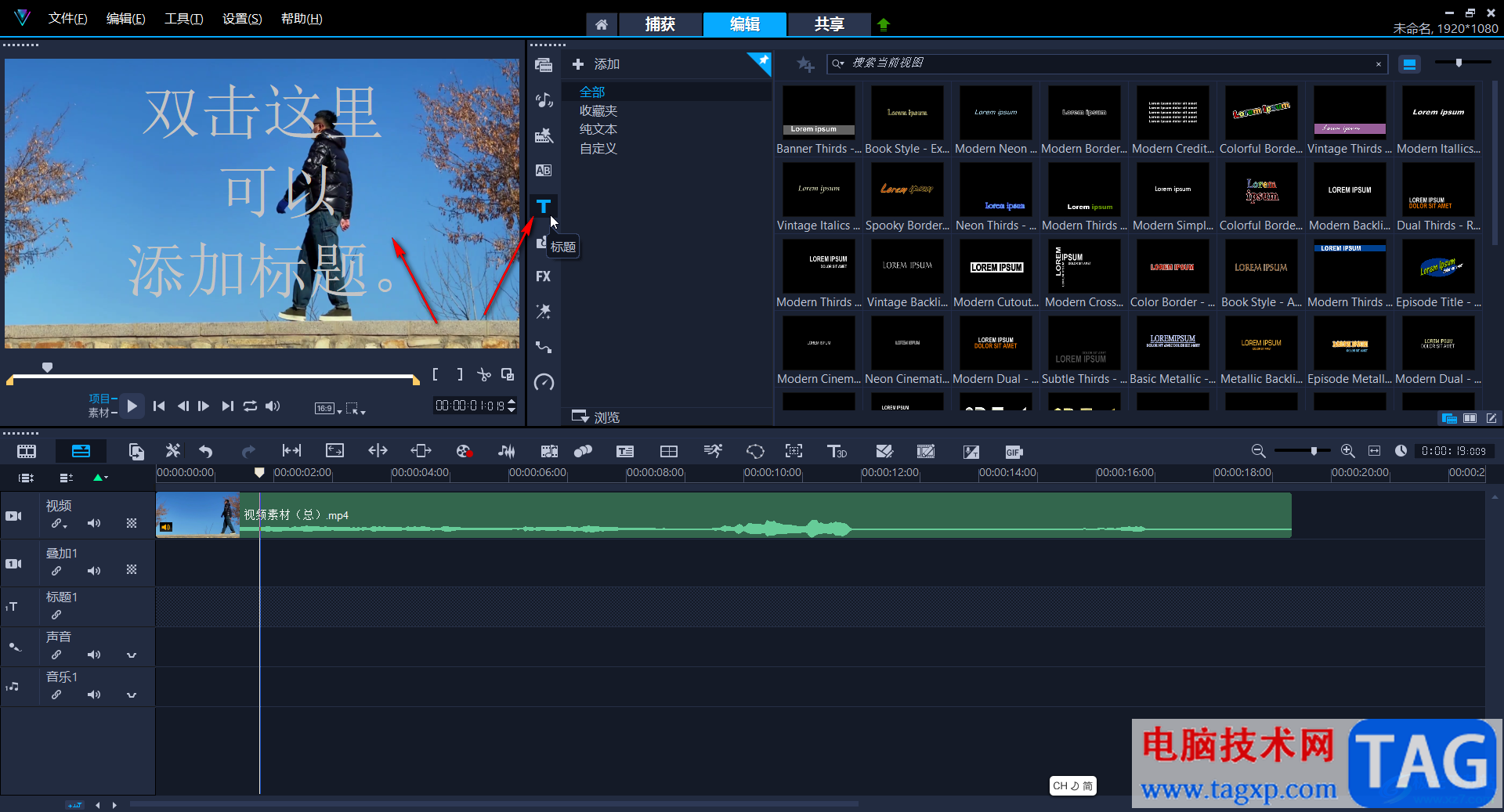Open the GIF creator tool

pos(1014,452)
